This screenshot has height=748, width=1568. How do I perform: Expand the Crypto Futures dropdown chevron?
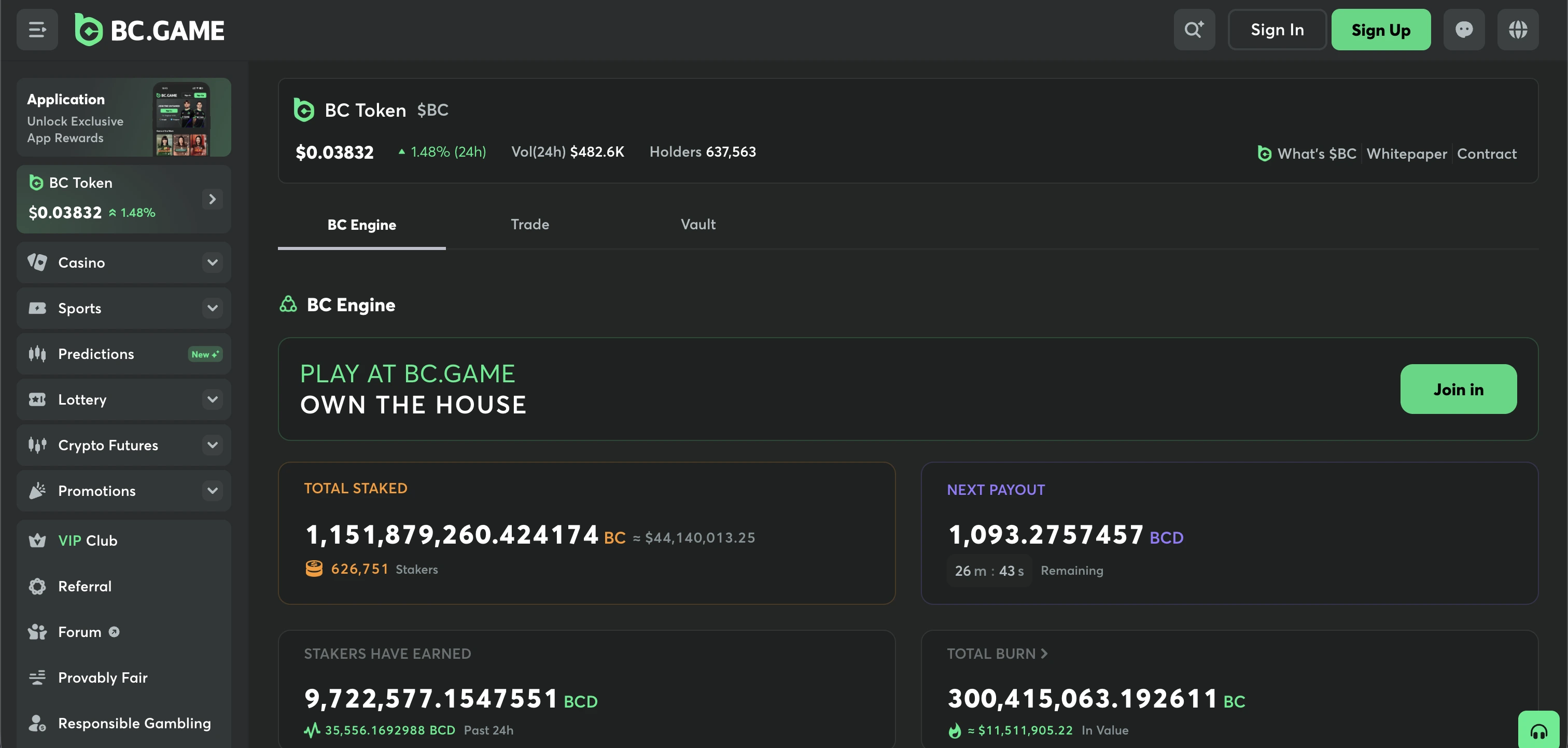(x=213, y=445)
